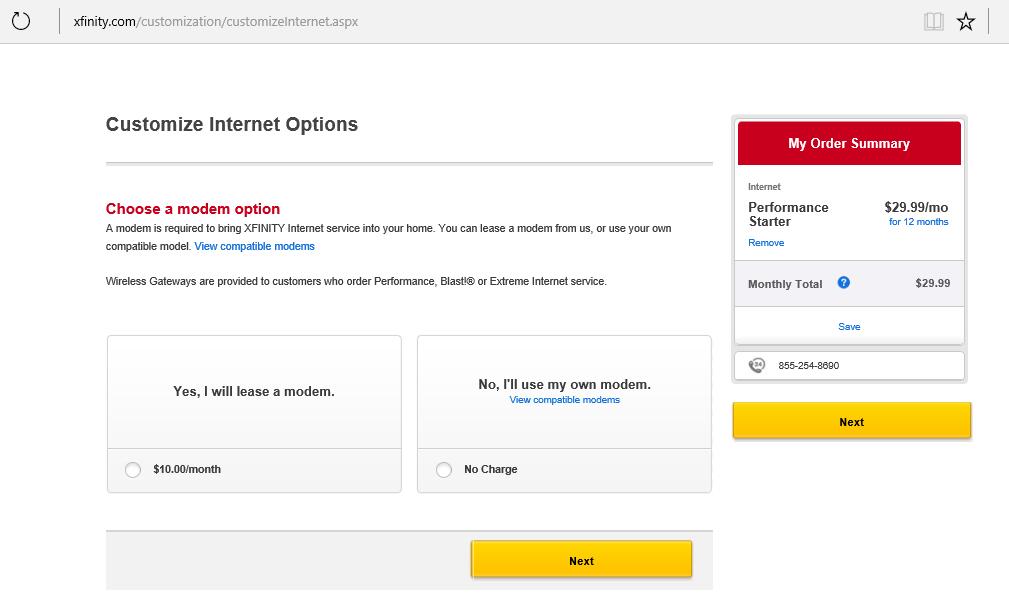
Task: Click the address bar URL field
Action: (x=216, y=21)
